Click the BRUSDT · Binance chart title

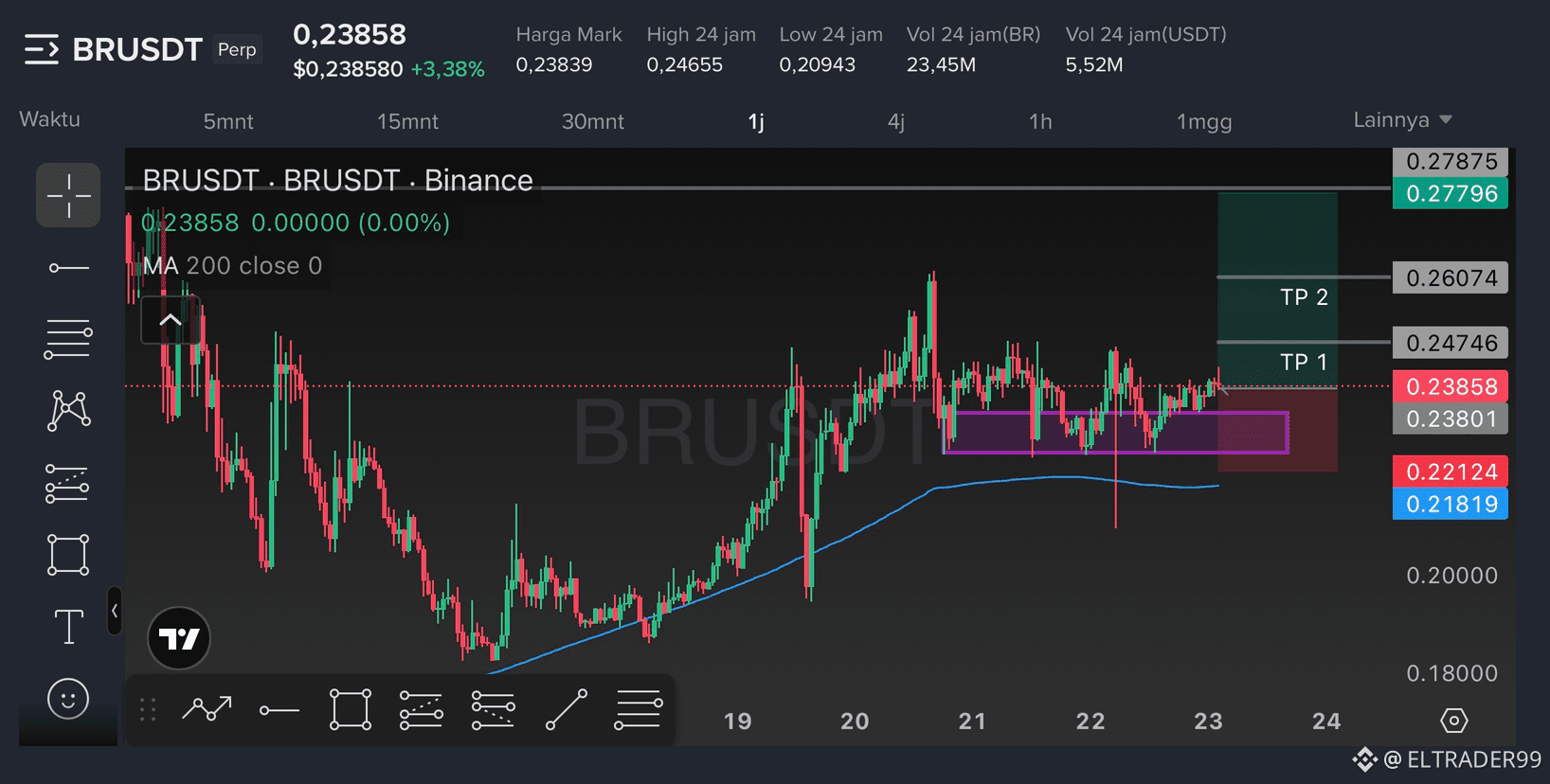tap(337, 180)
